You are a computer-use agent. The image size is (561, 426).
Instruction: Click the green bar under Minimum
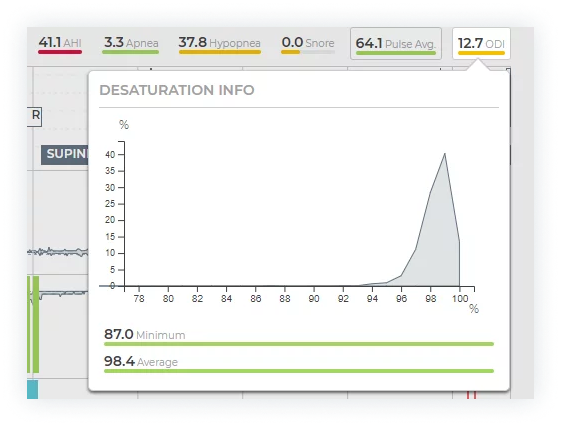coord(299,344)
